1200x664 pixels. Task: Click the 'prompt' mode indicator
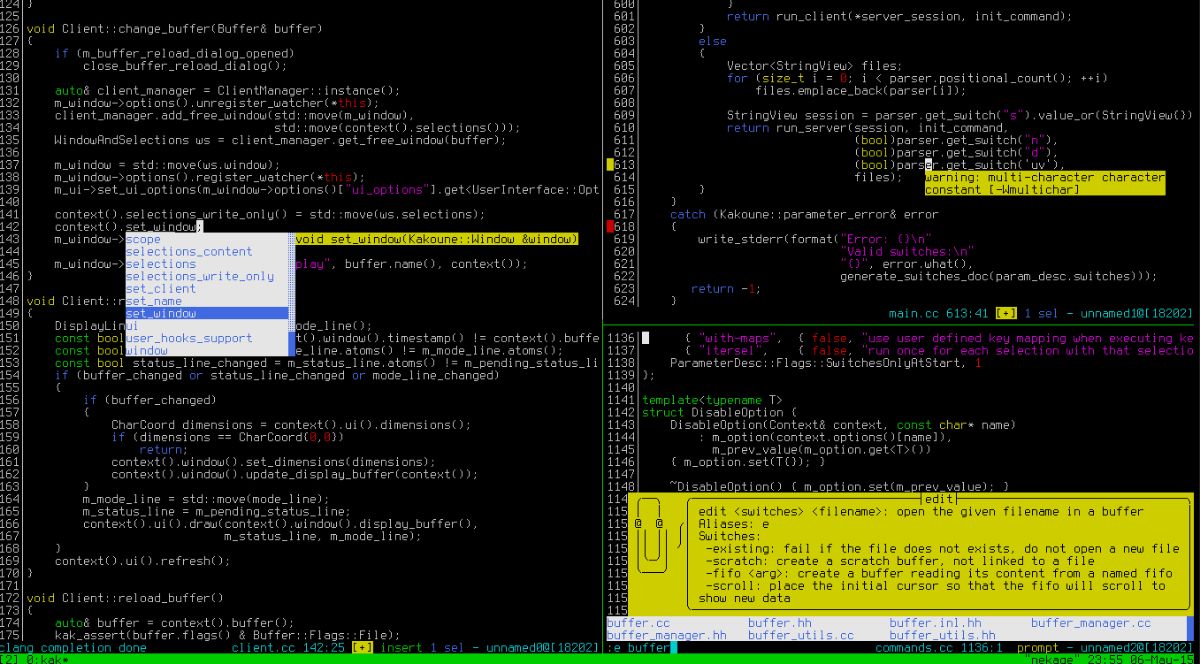[1039, 648]
